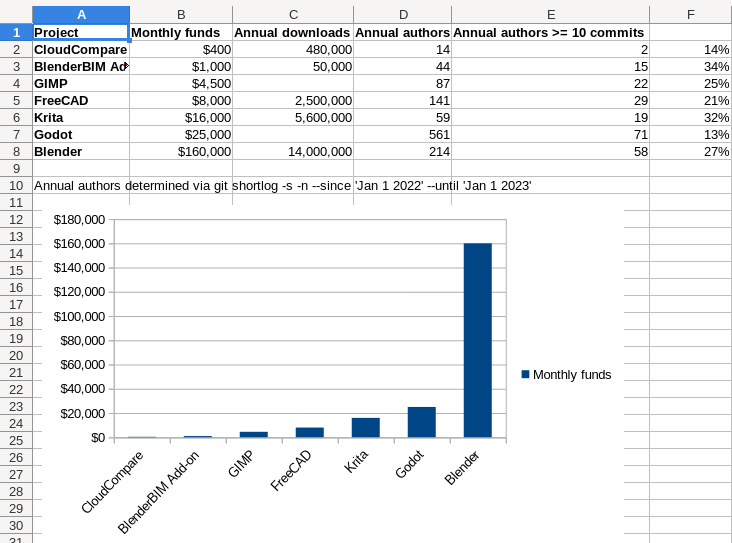This screenshot has width=732, height=543.
Task: Click the CloudCompare axis label in chart
Action: [x=112, y=482]
